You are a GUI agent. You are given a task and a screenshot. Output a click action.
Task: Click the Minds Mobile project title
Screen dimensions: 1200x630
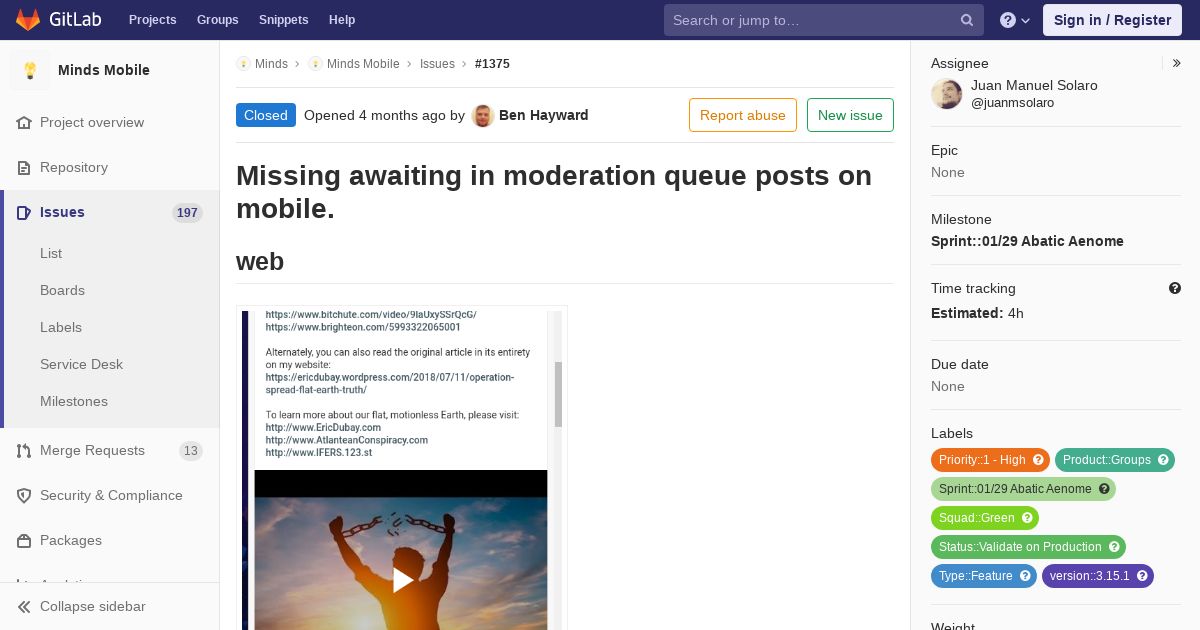104,70
